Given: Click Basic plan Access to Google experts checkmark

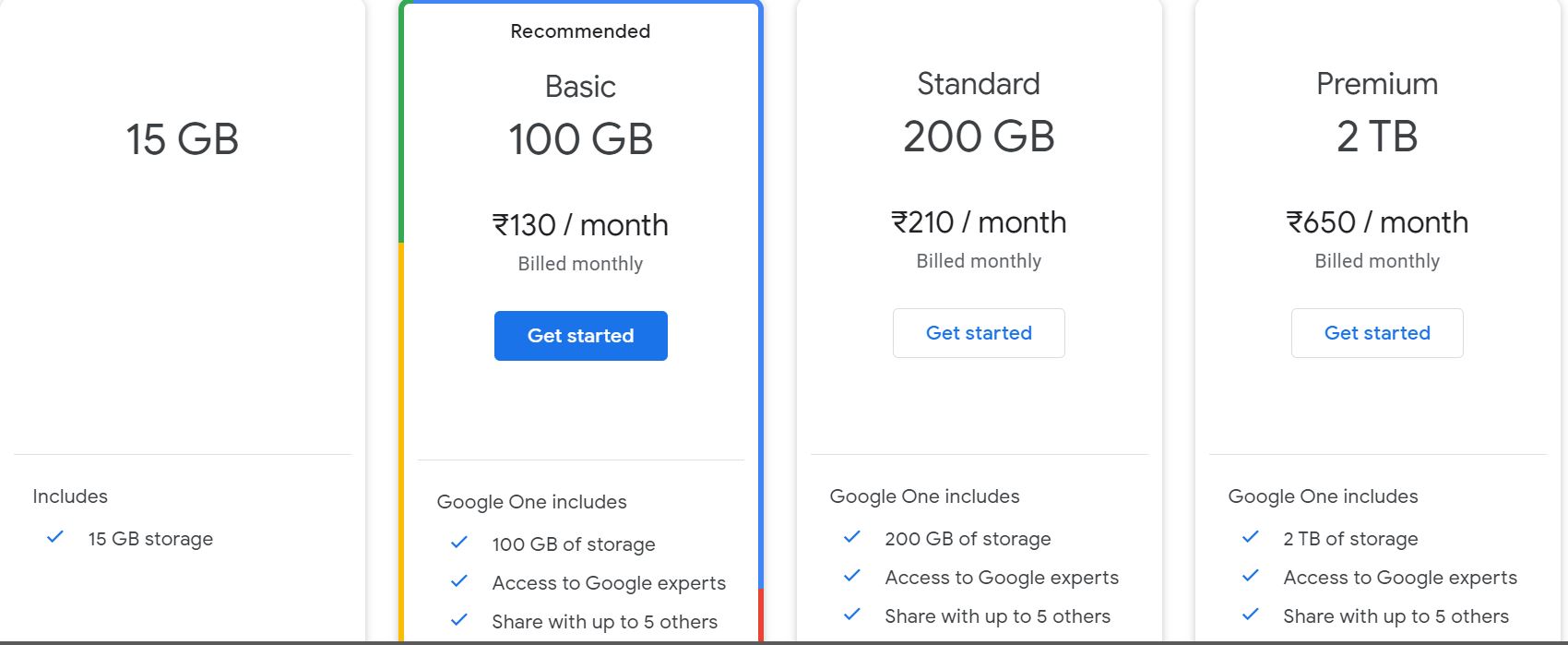Looking at the screenshot, I should (x=459, y=581).
